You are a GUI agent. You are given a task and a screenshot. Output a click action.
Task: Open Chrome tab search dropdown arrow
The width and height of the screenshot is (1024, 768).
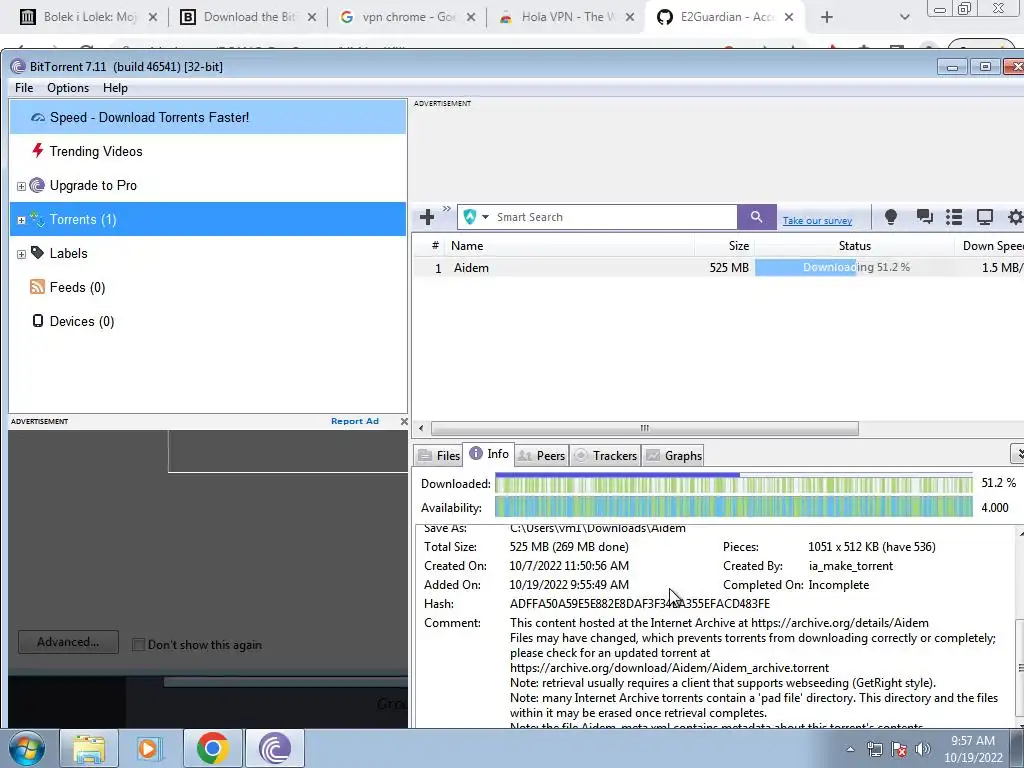[x=904, y=18]
